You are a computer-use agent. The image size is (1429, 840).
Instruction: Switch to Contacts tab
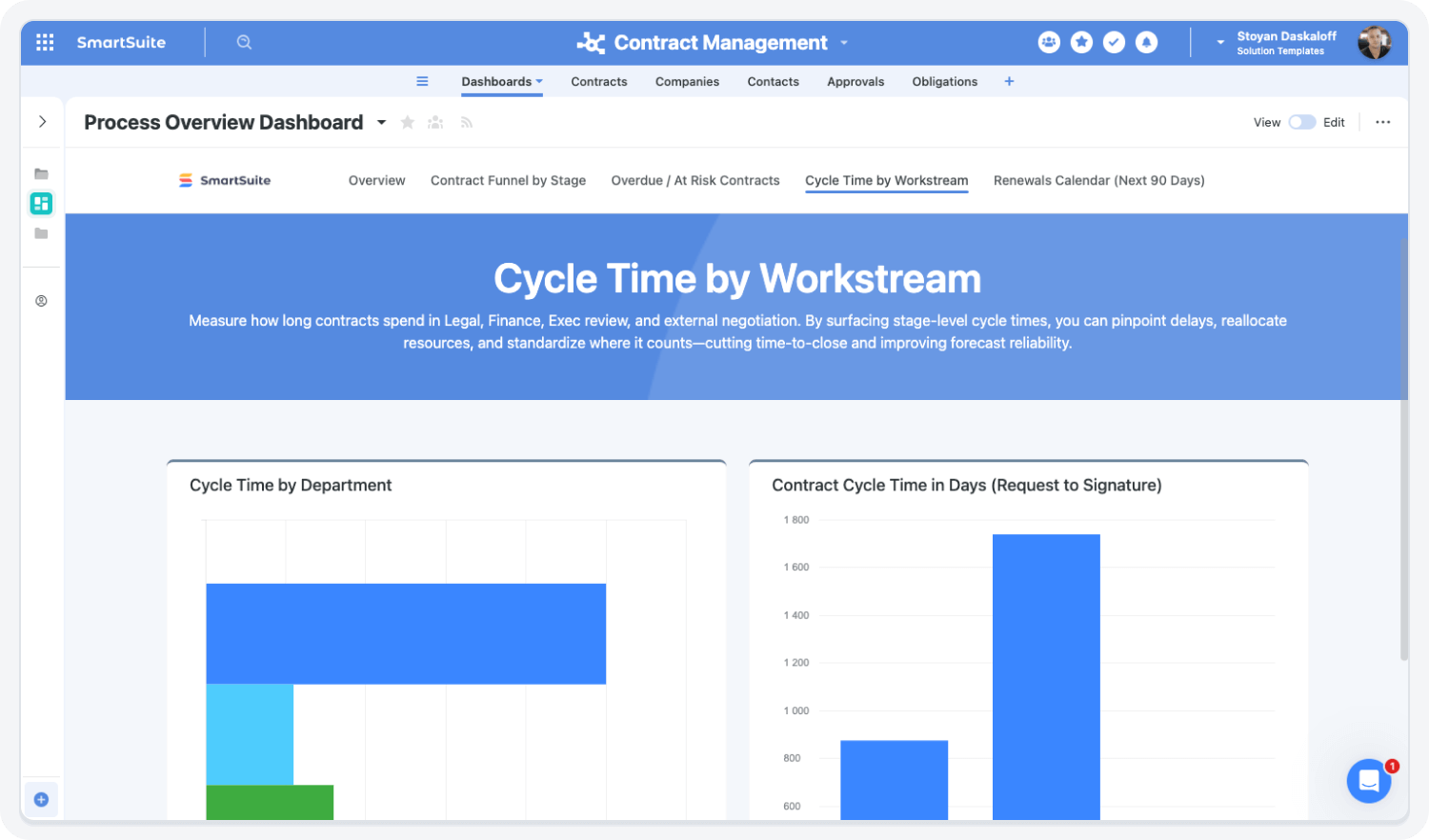773,81
